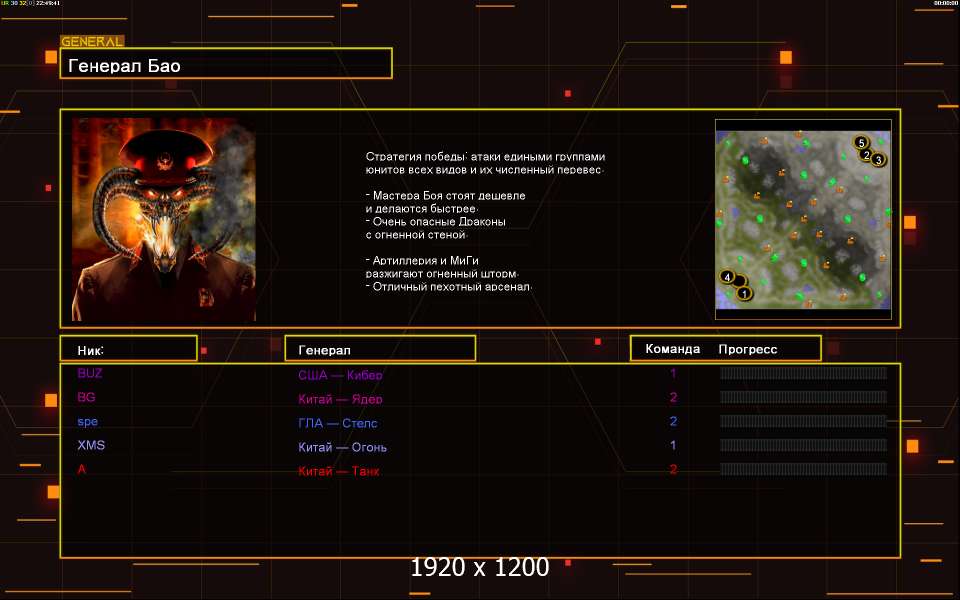This screenshot has height=600, width=960.
Task: Click the progress bar in BG's row
Action: point(803,397)
